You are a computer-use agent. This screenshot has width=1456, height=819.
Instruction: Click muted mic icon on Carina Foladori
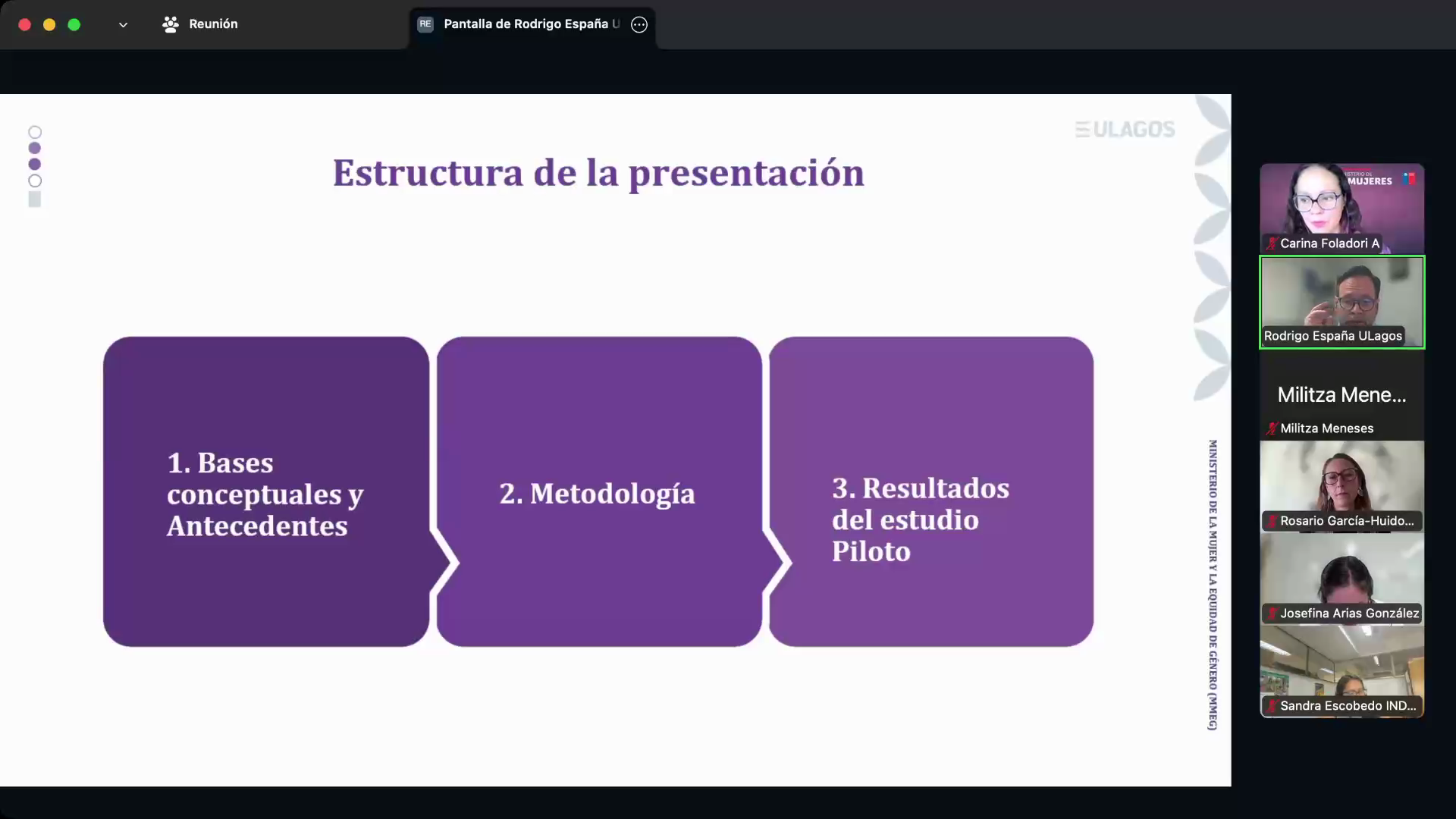point(1272,243)
